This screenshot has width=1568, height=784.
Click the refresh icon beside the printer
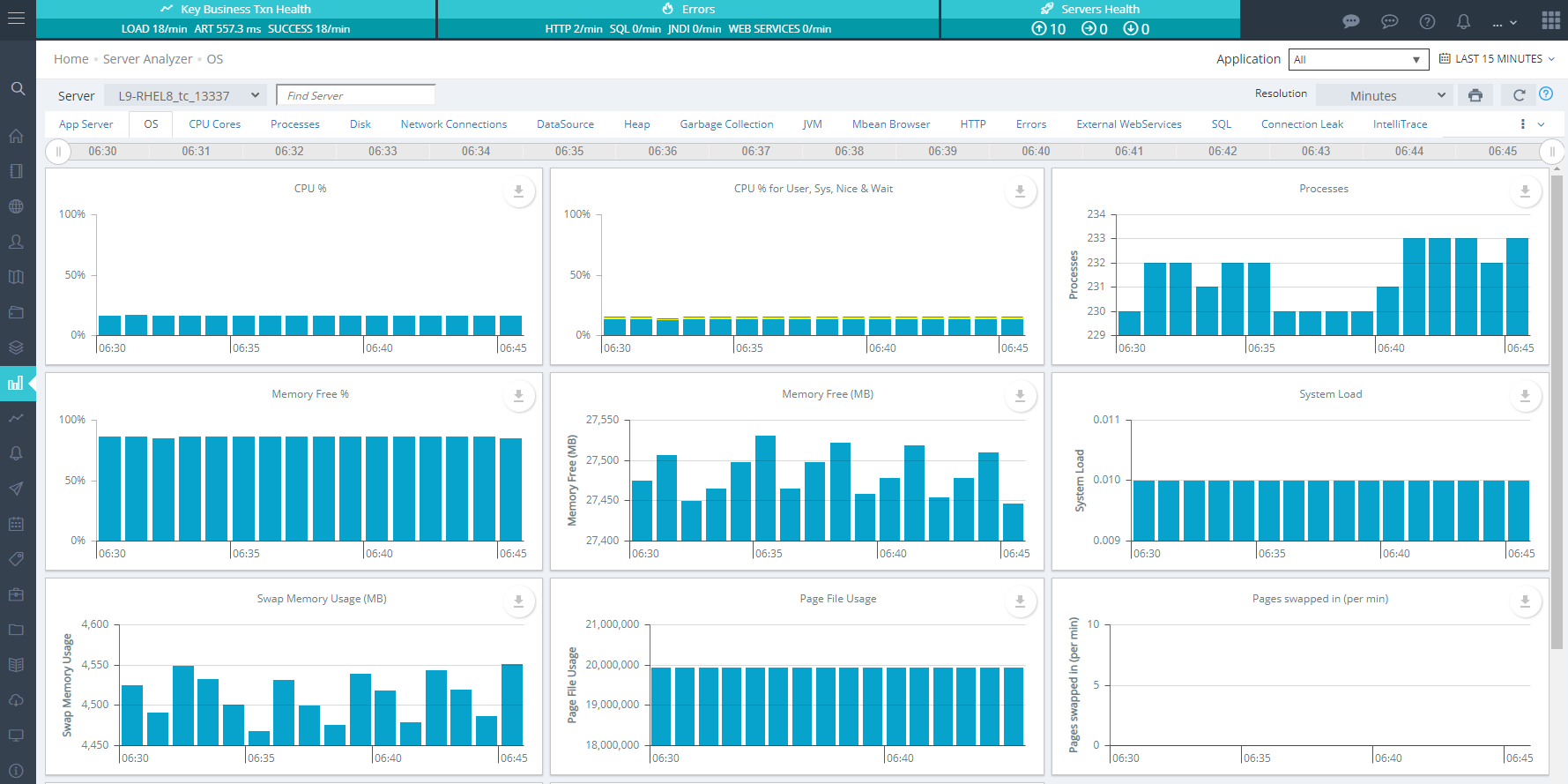pyautogui.click(x=1519, y=95)
